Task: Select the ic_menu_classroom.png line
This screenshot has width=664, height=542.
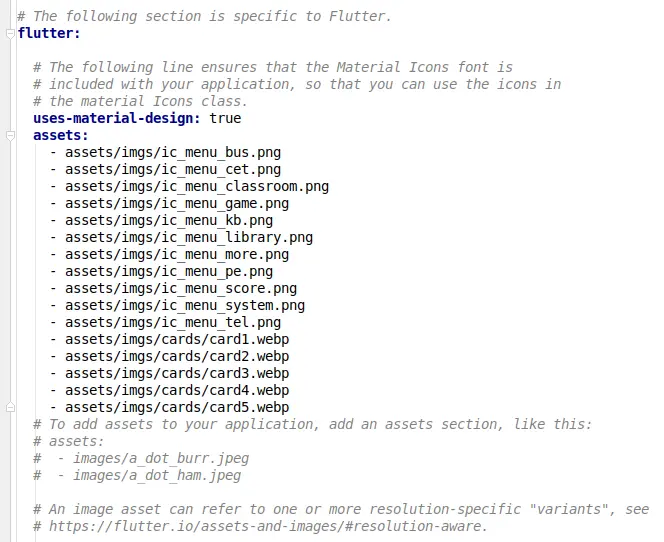Action: point(189,186)
